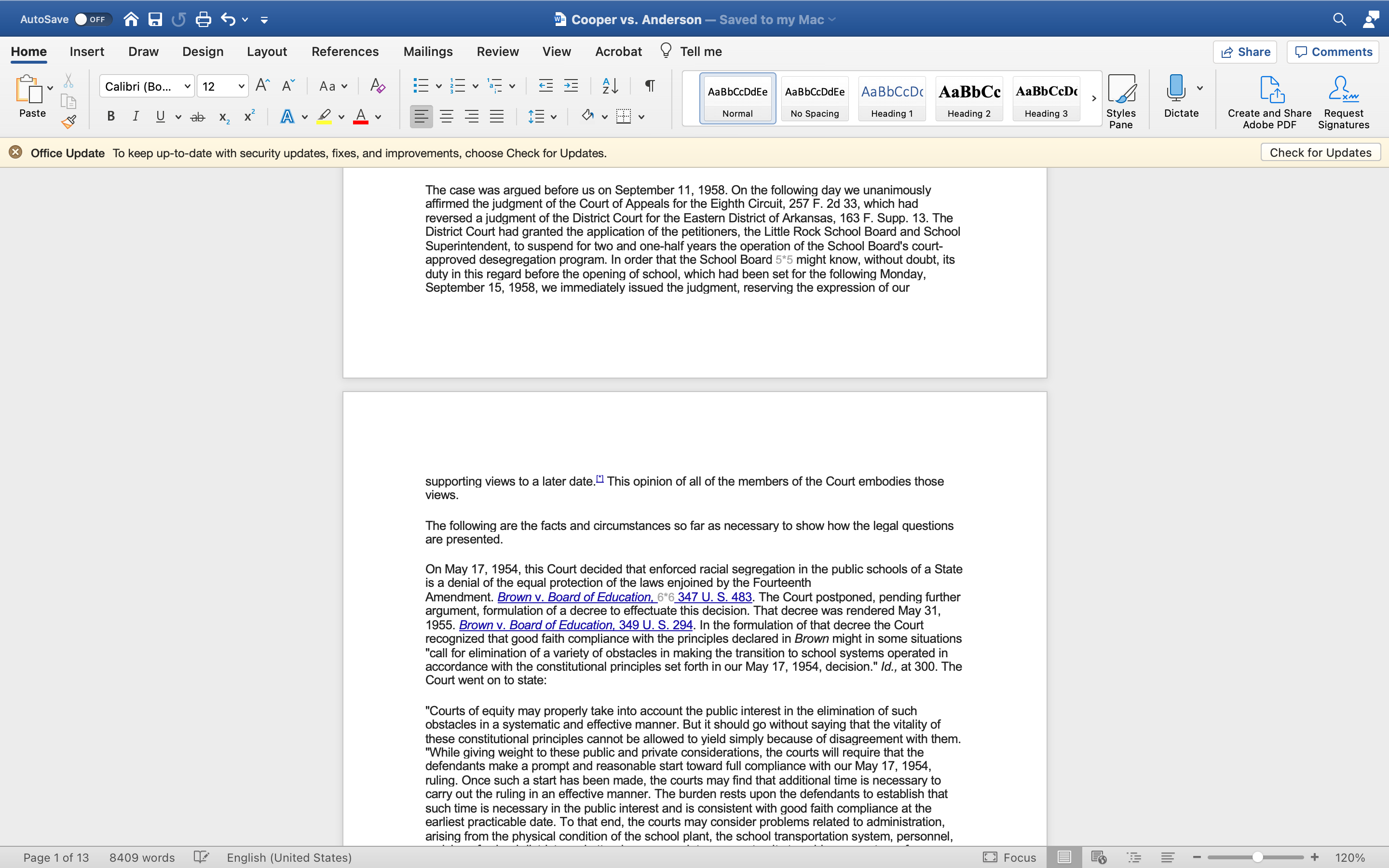Center align the paragraph
The image size is (1389, 868).
447,116
